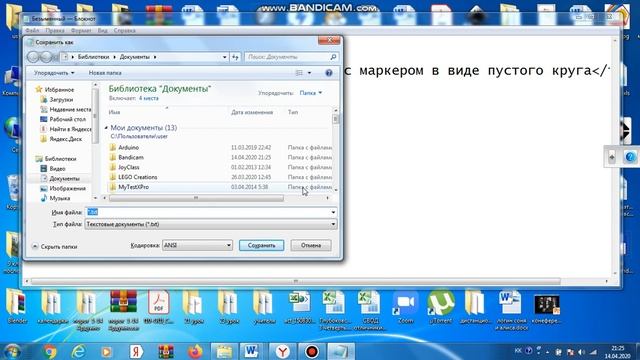Viewport: 640px width, 360px height.
Task: Open the Упорядочить dropdown in dialog toolbar
Action: [54, 73]
